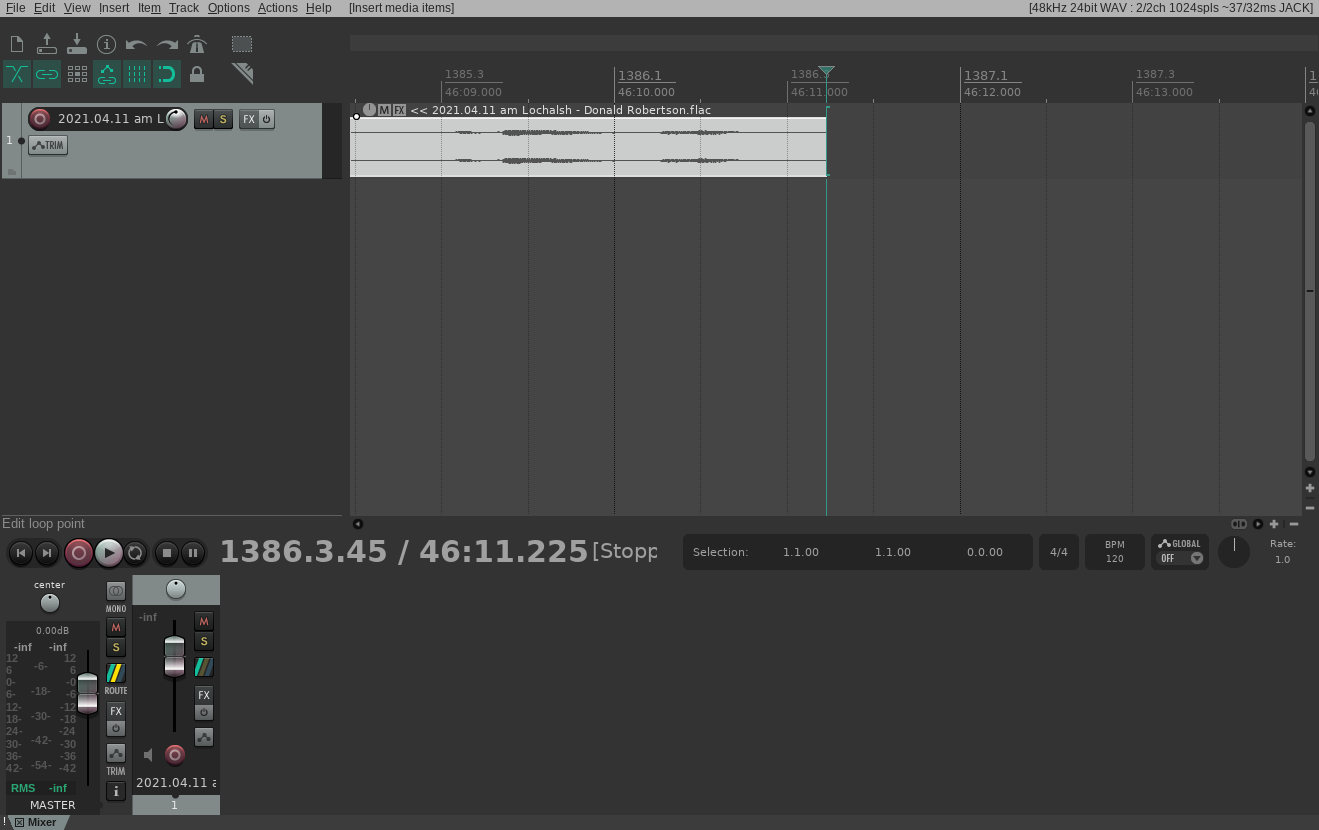
Task: Open the Help menu
Action: 318,7
